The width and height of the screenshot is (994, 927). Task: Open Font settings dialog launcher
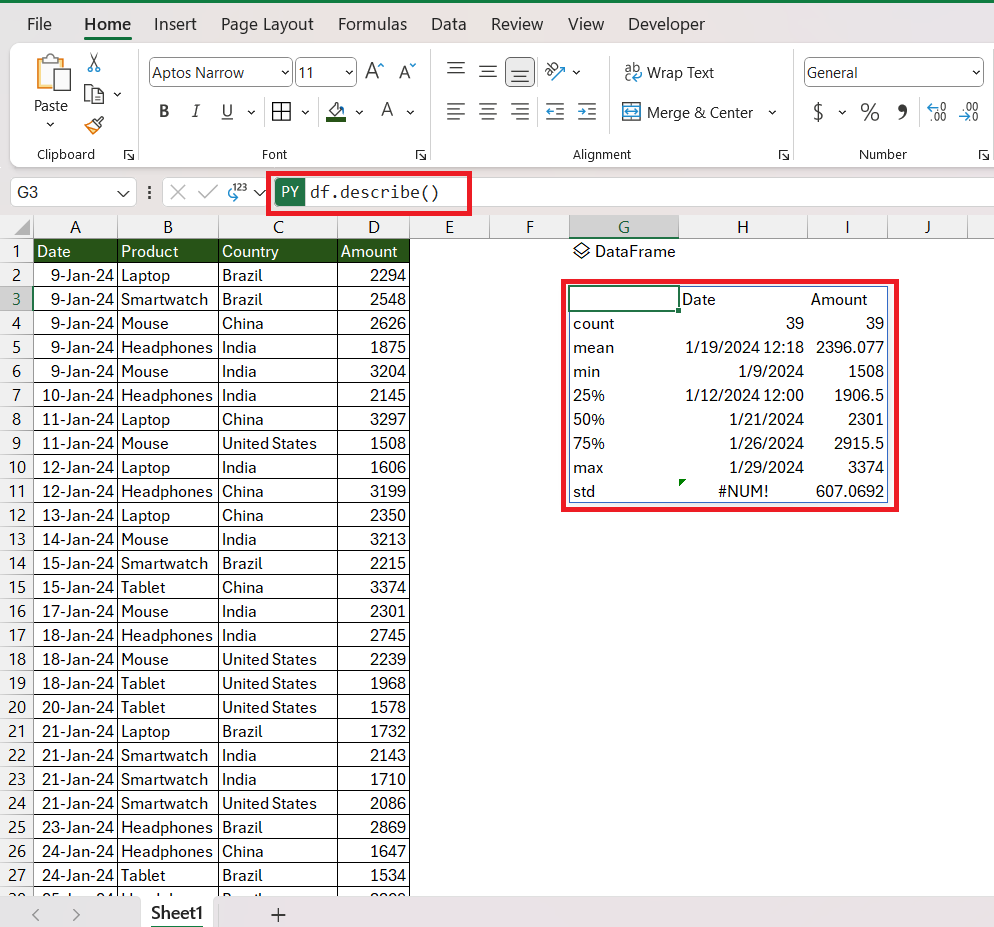421,155
